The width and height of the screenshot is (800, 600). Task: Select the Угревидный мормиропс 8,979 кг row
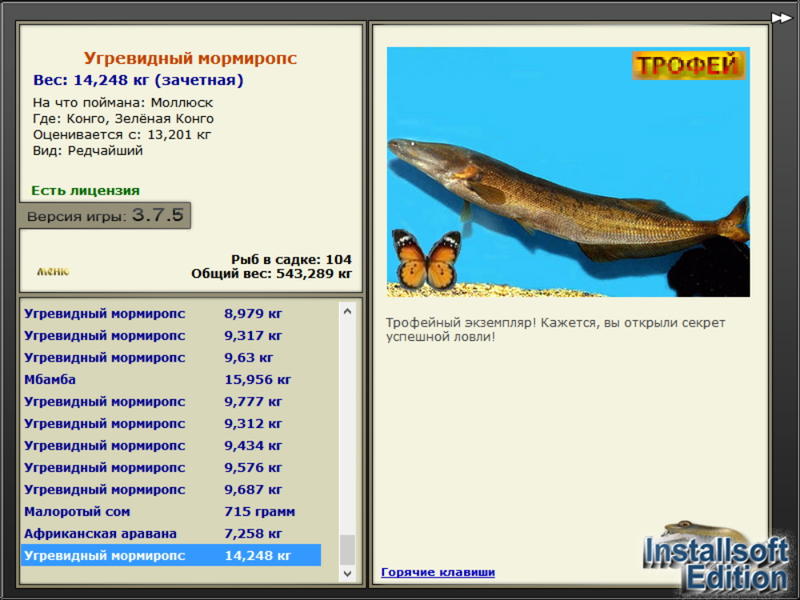click(x=171, y=313)
